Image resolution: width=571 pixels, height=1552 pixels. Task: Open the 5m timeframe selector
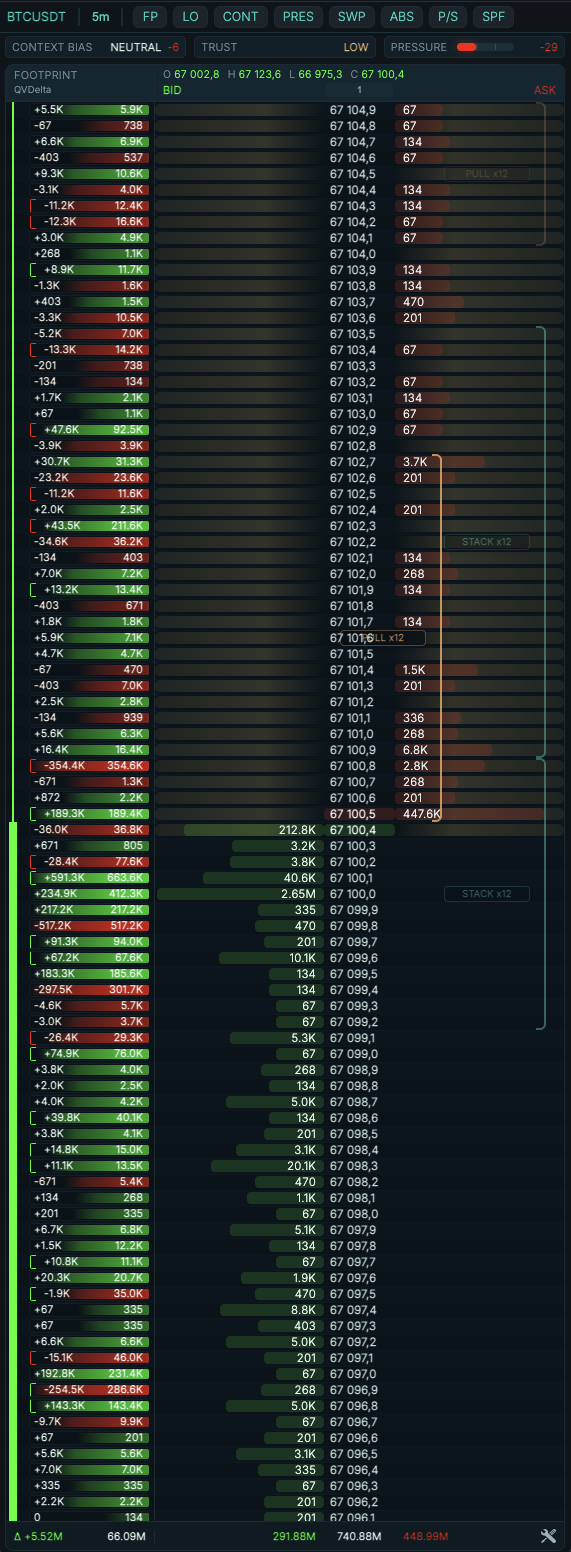(101, 16)
